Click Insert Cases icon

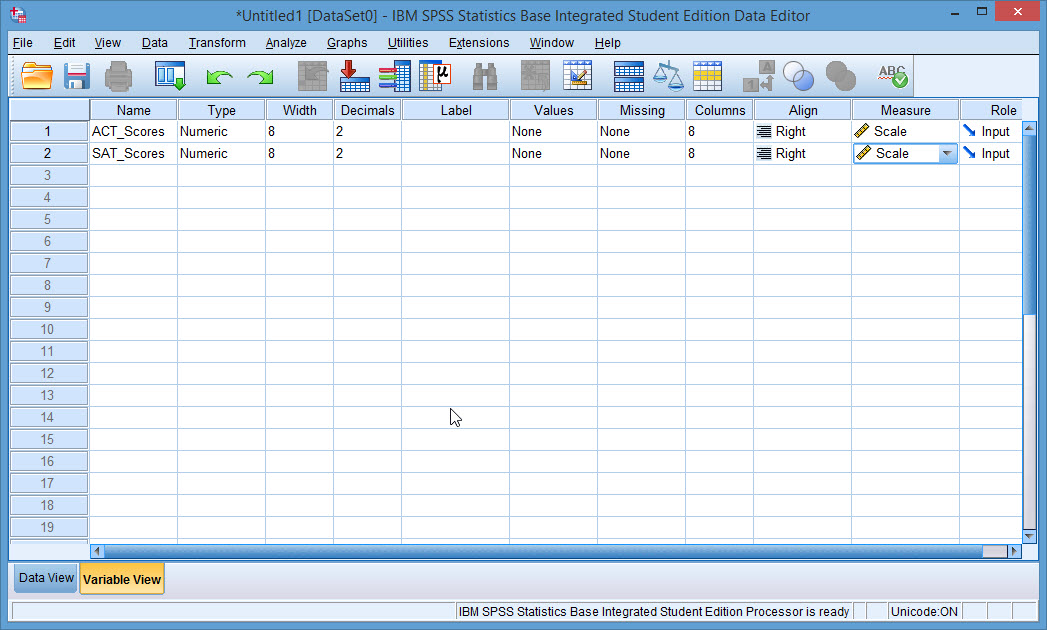pyautogui.click(x=535, y=76)
